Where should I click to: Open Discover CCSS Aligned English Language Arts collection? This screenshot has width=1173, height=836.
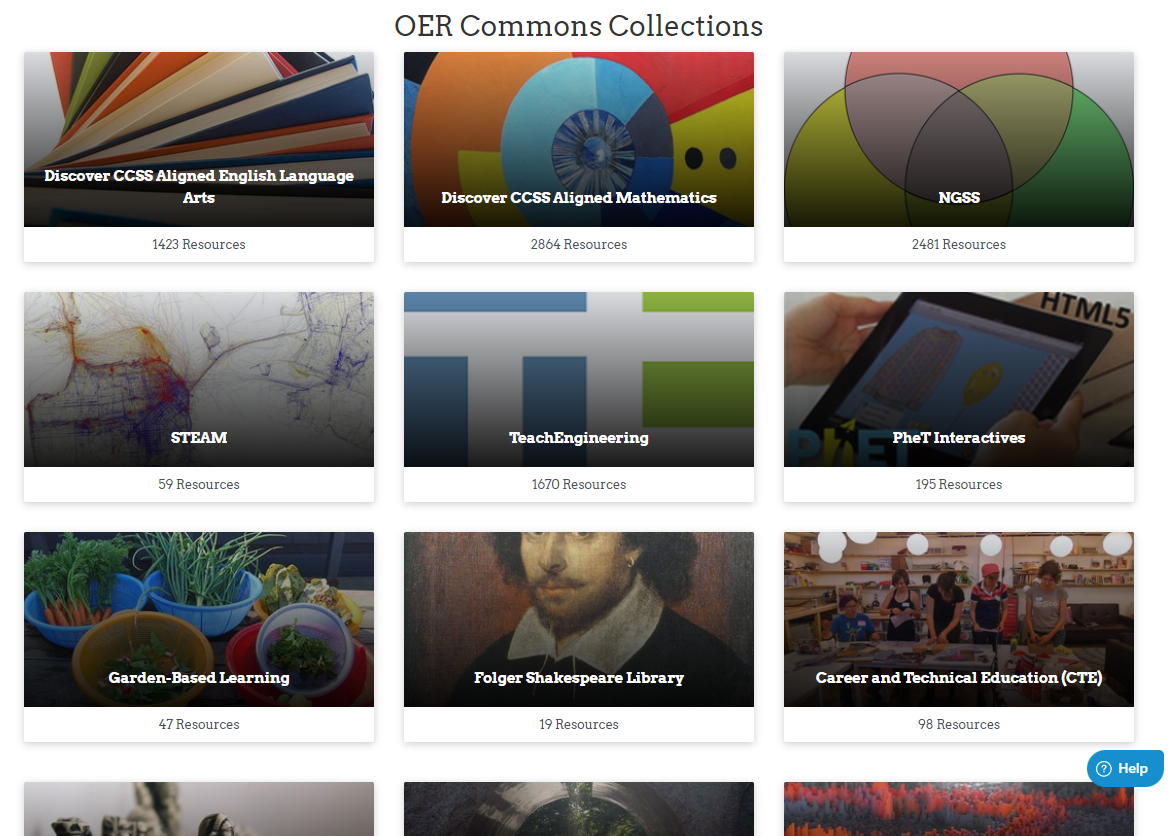tap(199, 140)
